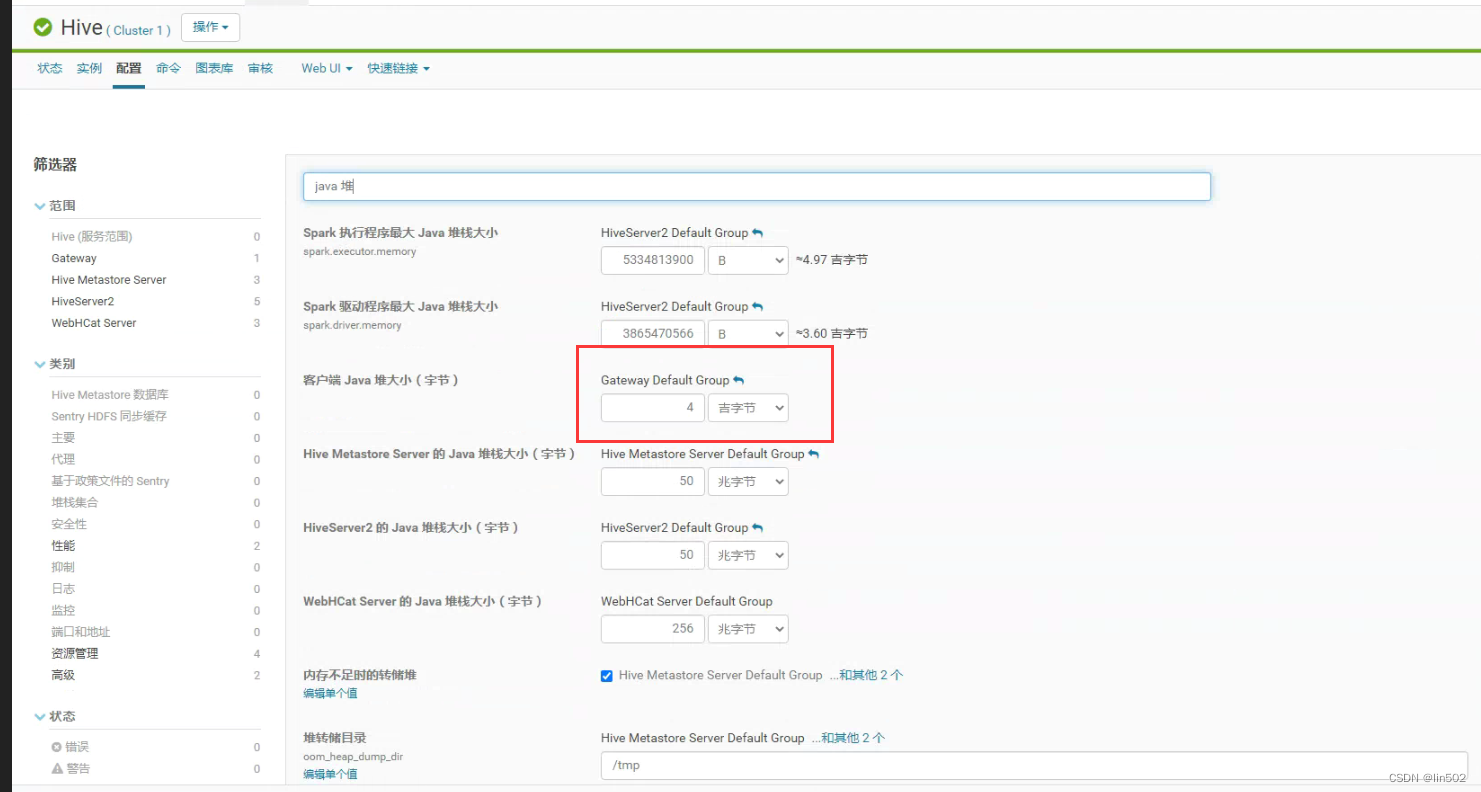Revert Hive Metastore Server heap size arrow

click(814, 454)
